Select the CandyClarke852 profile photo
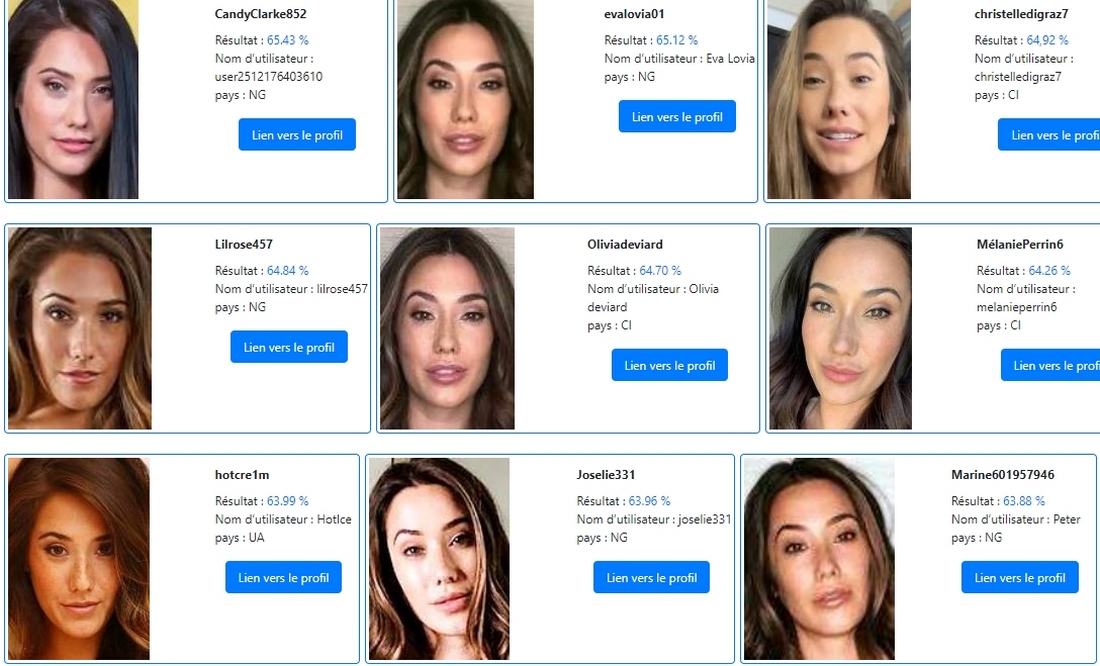Image resolution: width=1100 pixels, height=666 pixels. click(73, 99)
